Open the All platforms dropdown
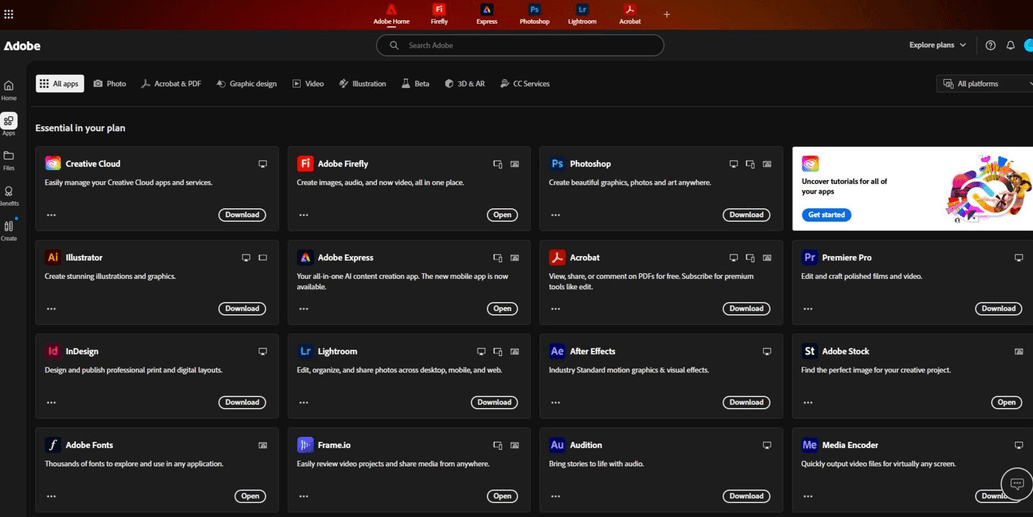Screen dimensions: 1033x517 point(985,84)
